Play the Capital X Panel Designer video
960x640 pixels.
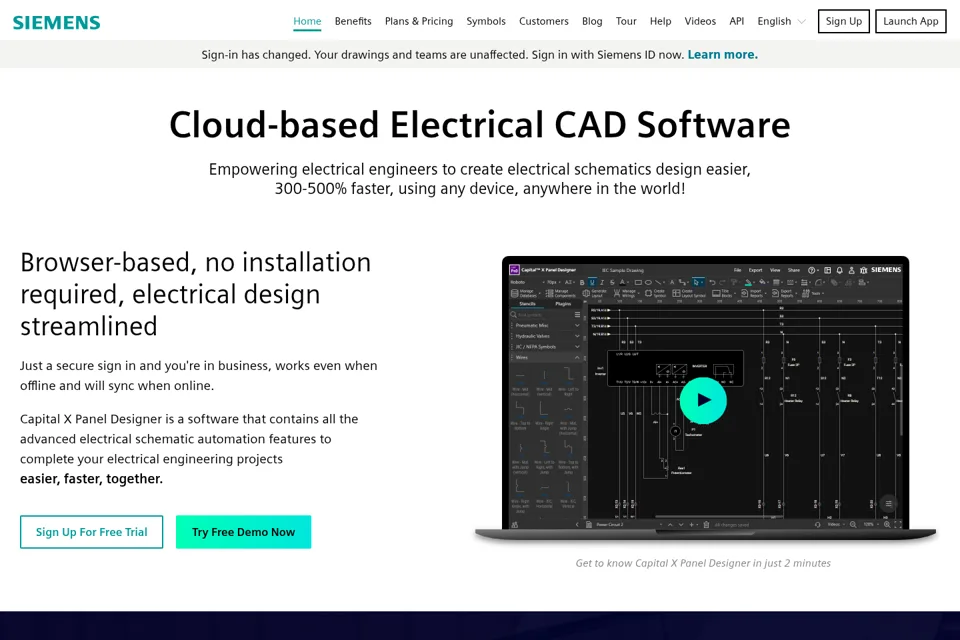pyautogui.click(x=703, y=401)
